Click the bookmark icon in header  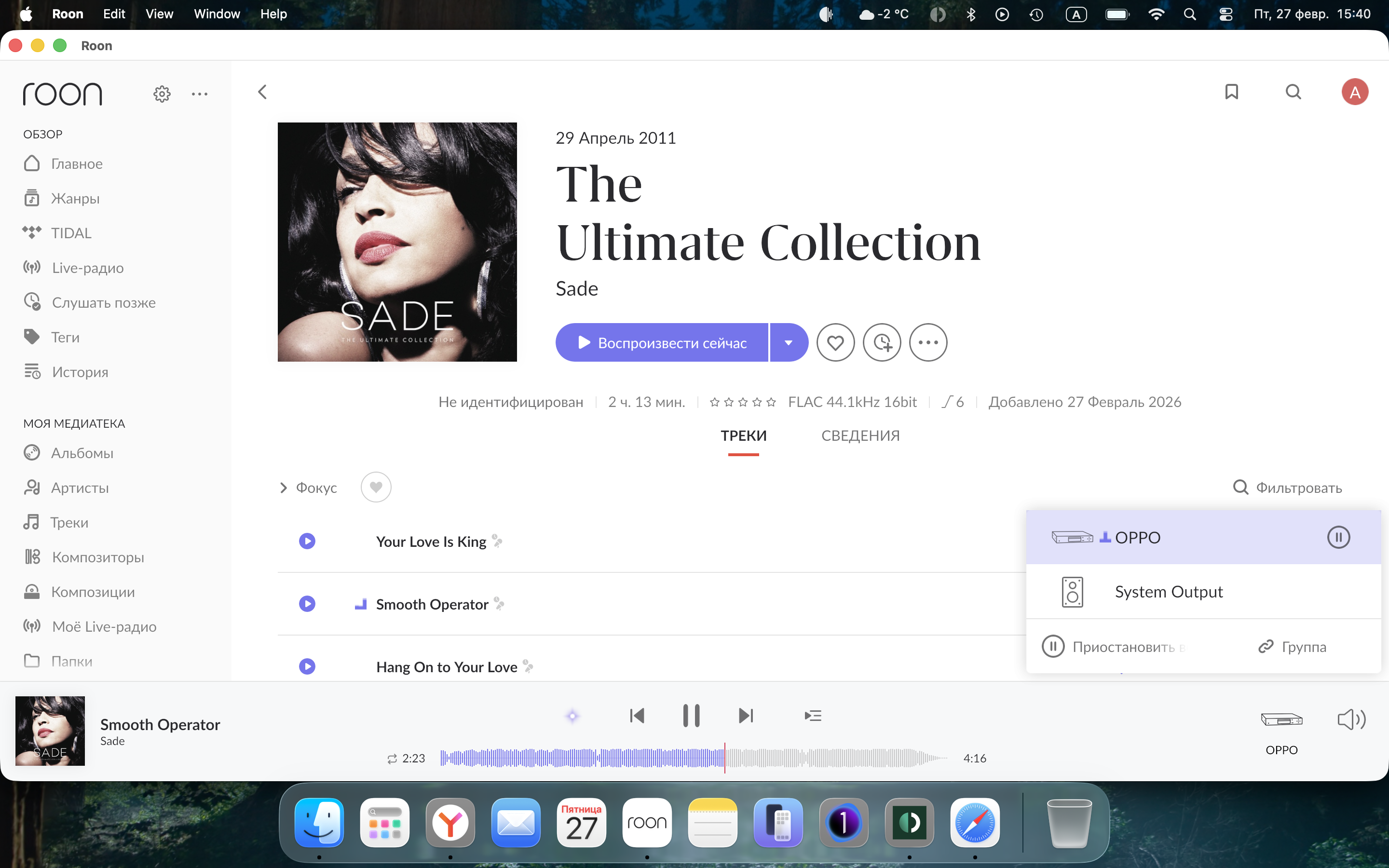1231,92
